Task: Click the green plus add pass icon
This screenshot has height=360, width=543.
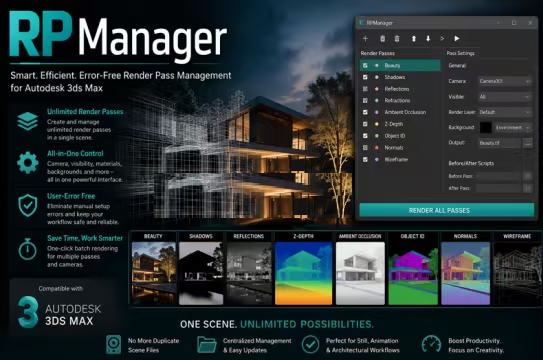Action: point(365,39)
